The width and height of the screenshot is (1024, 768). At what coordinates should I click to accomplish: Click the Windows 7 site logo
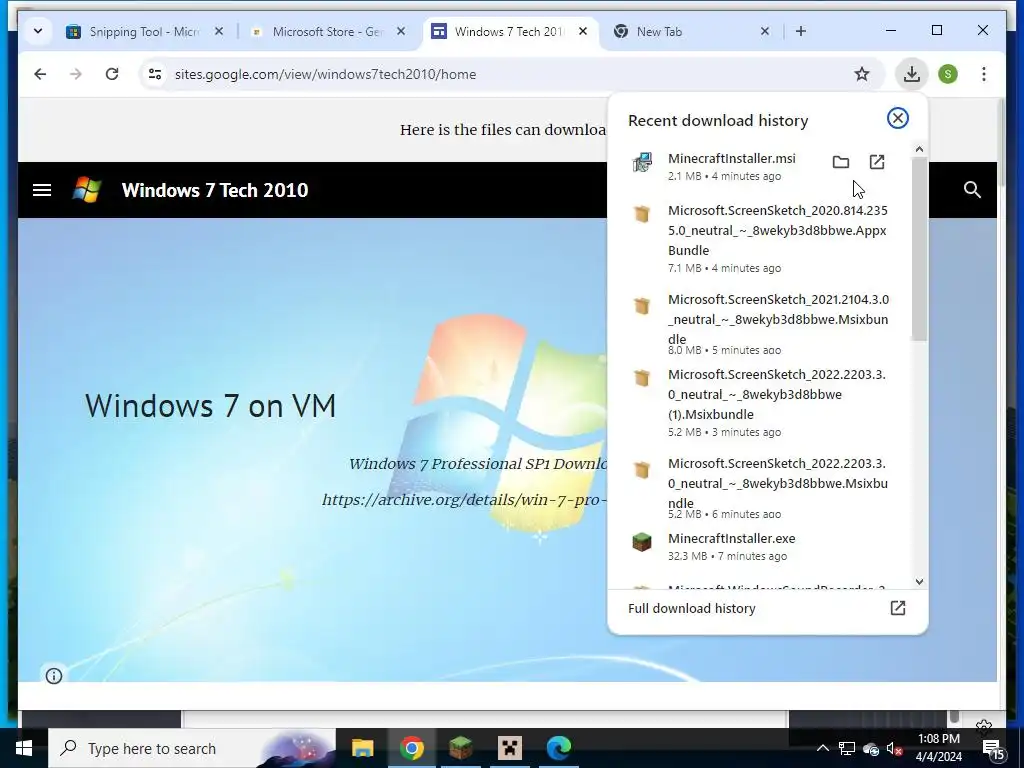tap(87, 189)
